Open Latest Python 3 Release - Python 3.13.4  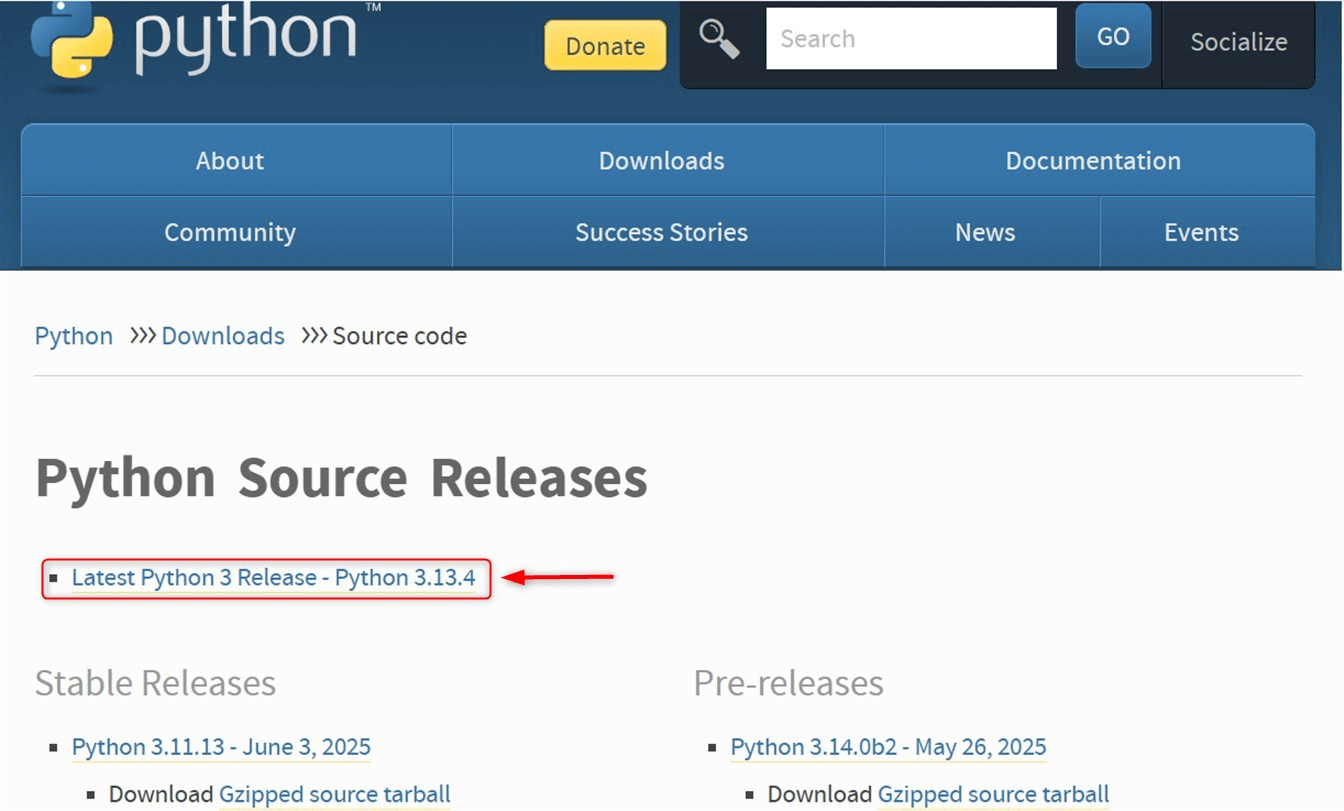click(x=273, y=578)
